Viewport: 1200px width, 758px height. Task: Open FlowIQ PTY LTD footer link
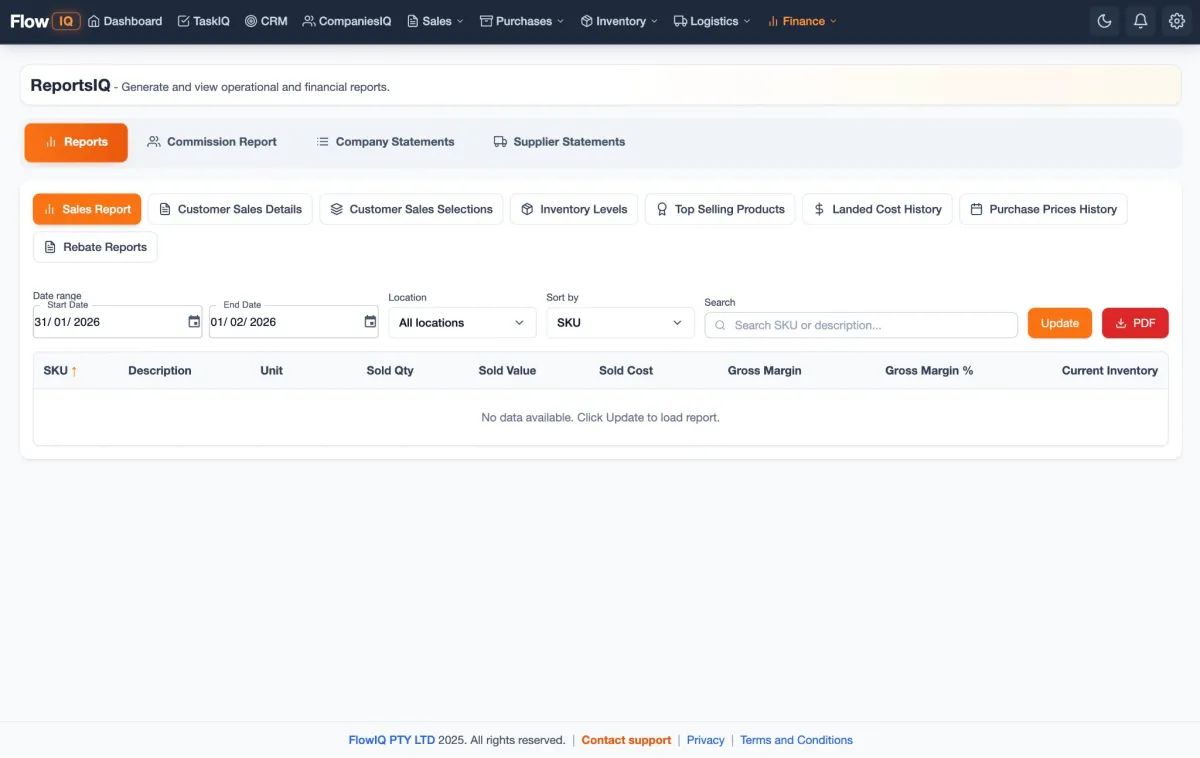click(x=392, y=740)
